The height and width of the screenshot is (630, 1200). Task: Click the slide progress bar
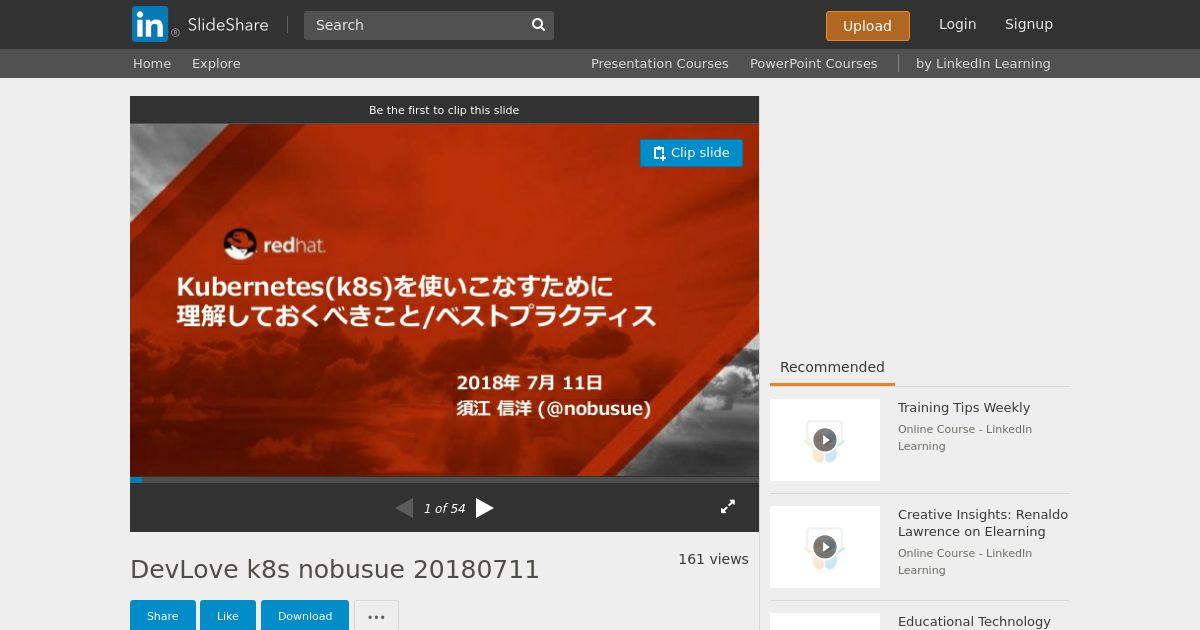pyautogui.click(x=444, y=480)
